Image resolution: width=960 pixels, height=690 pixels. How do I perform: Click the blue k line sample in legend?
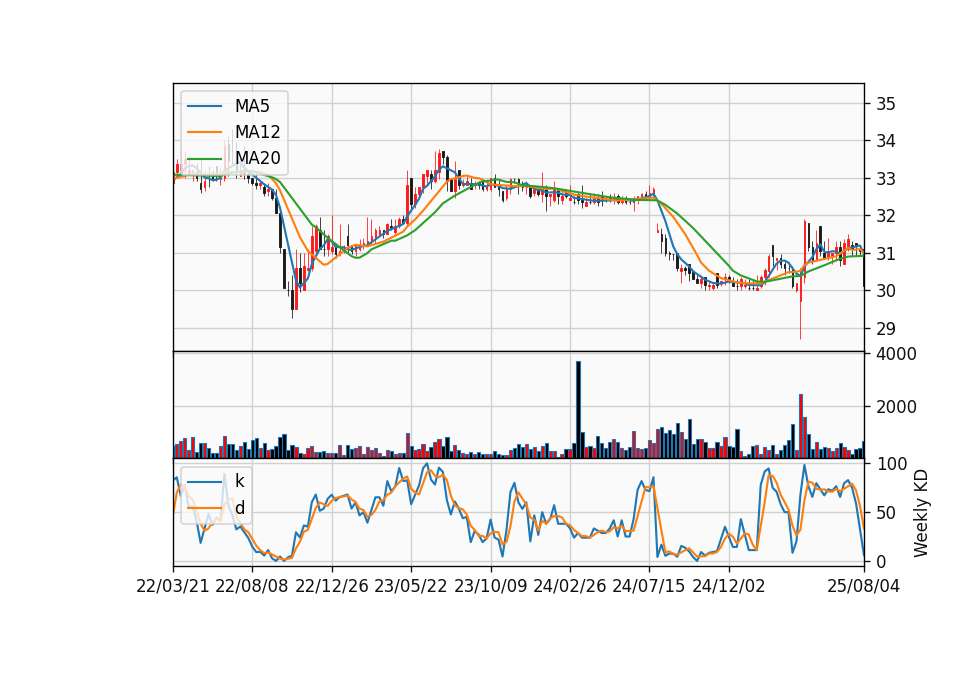(x=204, y=482)
